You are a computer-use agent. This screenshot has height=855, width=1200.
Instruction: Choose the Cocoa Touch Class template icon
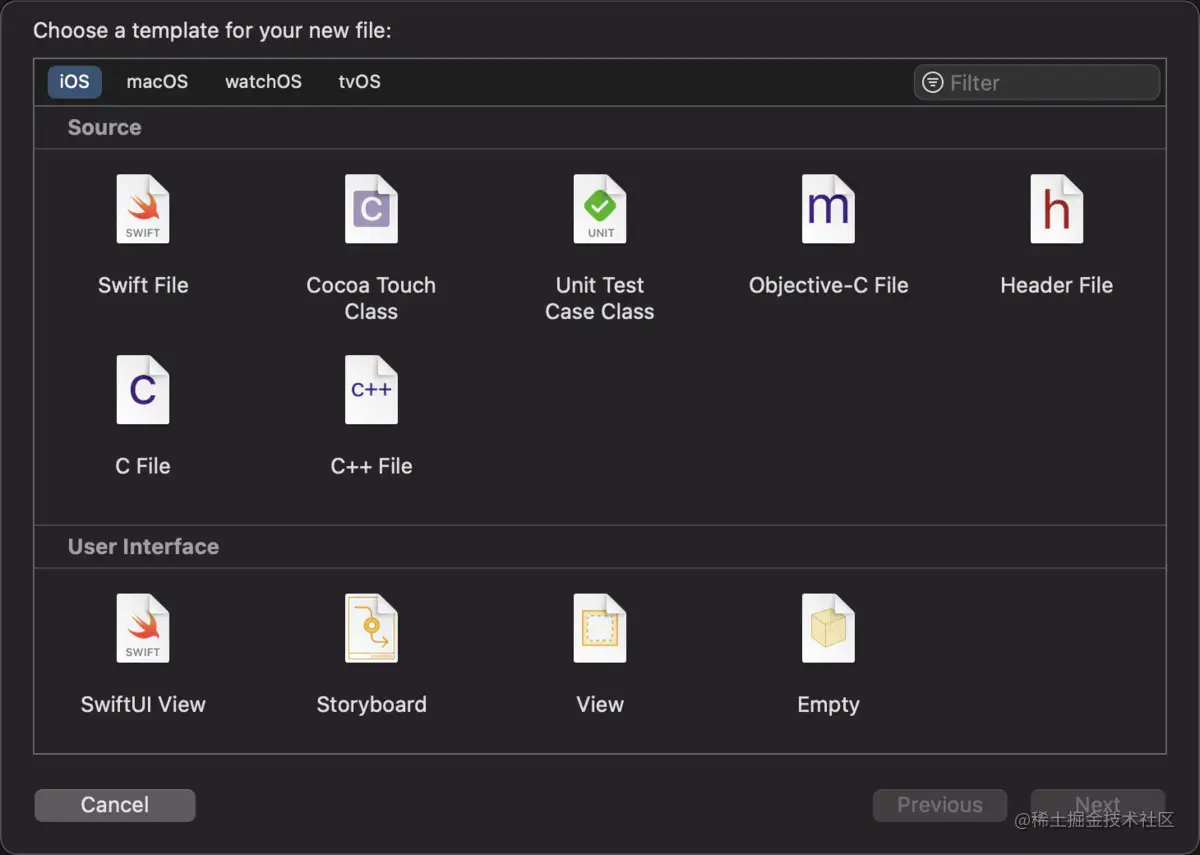click(371, 209)
